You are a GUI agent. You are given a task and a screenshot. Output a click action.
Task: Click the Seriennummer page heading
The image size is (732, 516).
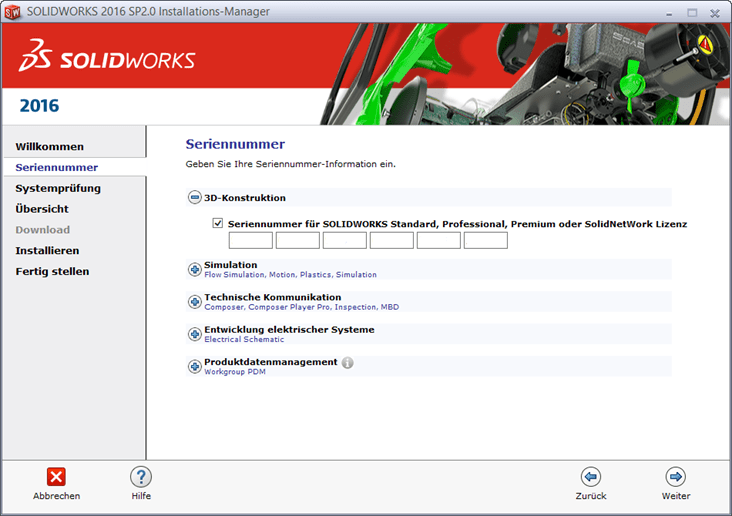point(235,144)
